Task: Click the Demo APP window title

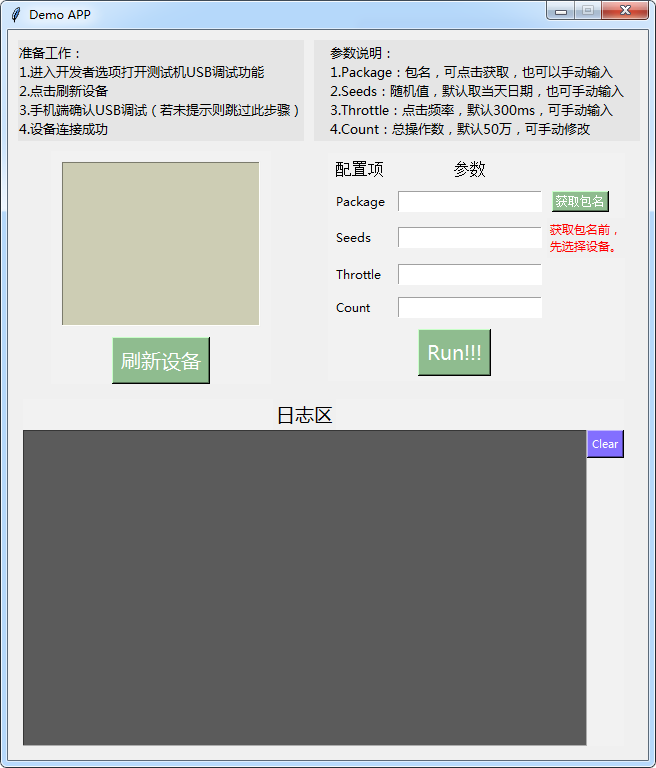Action: tap(60, 15)
